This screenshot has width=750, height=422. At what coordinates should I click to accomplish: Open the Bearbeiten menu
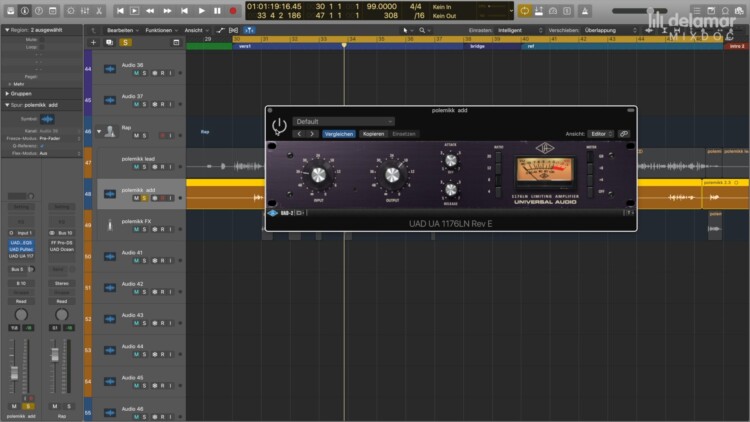click(122, 30)
